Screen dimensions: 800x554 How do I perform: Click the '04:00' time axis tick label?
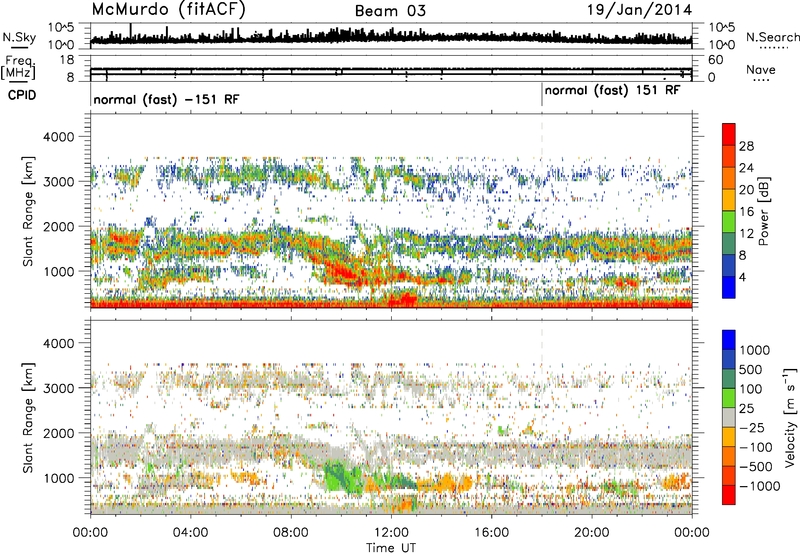coord(190,533)
